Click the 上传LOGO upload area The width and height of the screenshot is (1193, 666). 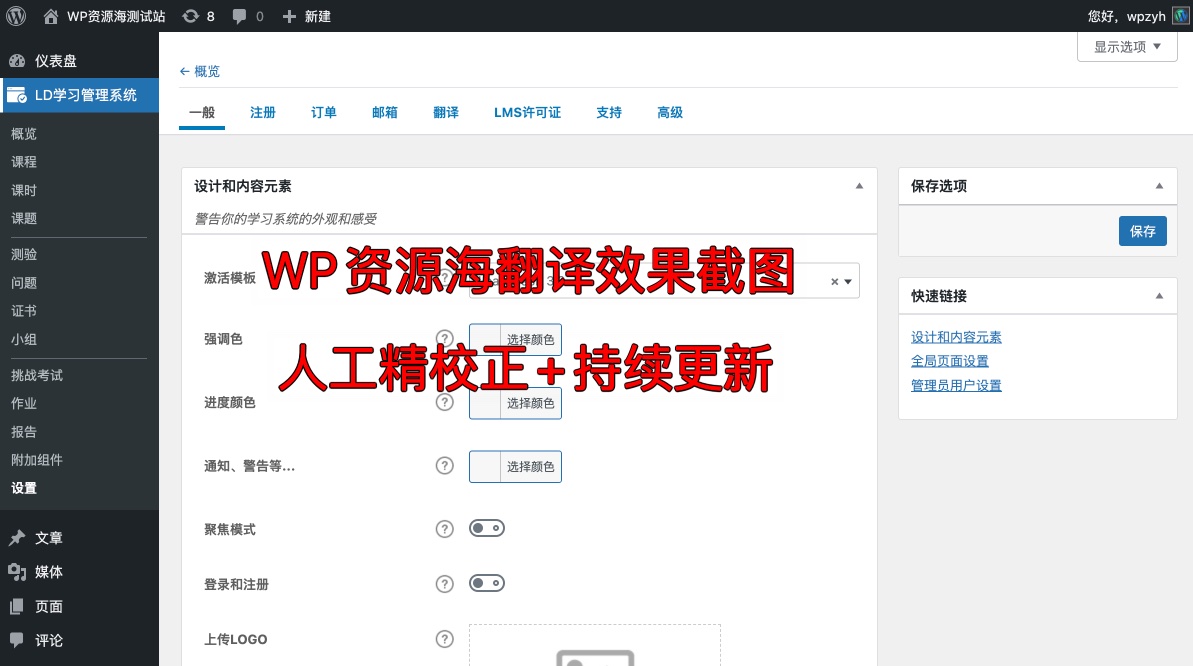[x=594, y=645]
